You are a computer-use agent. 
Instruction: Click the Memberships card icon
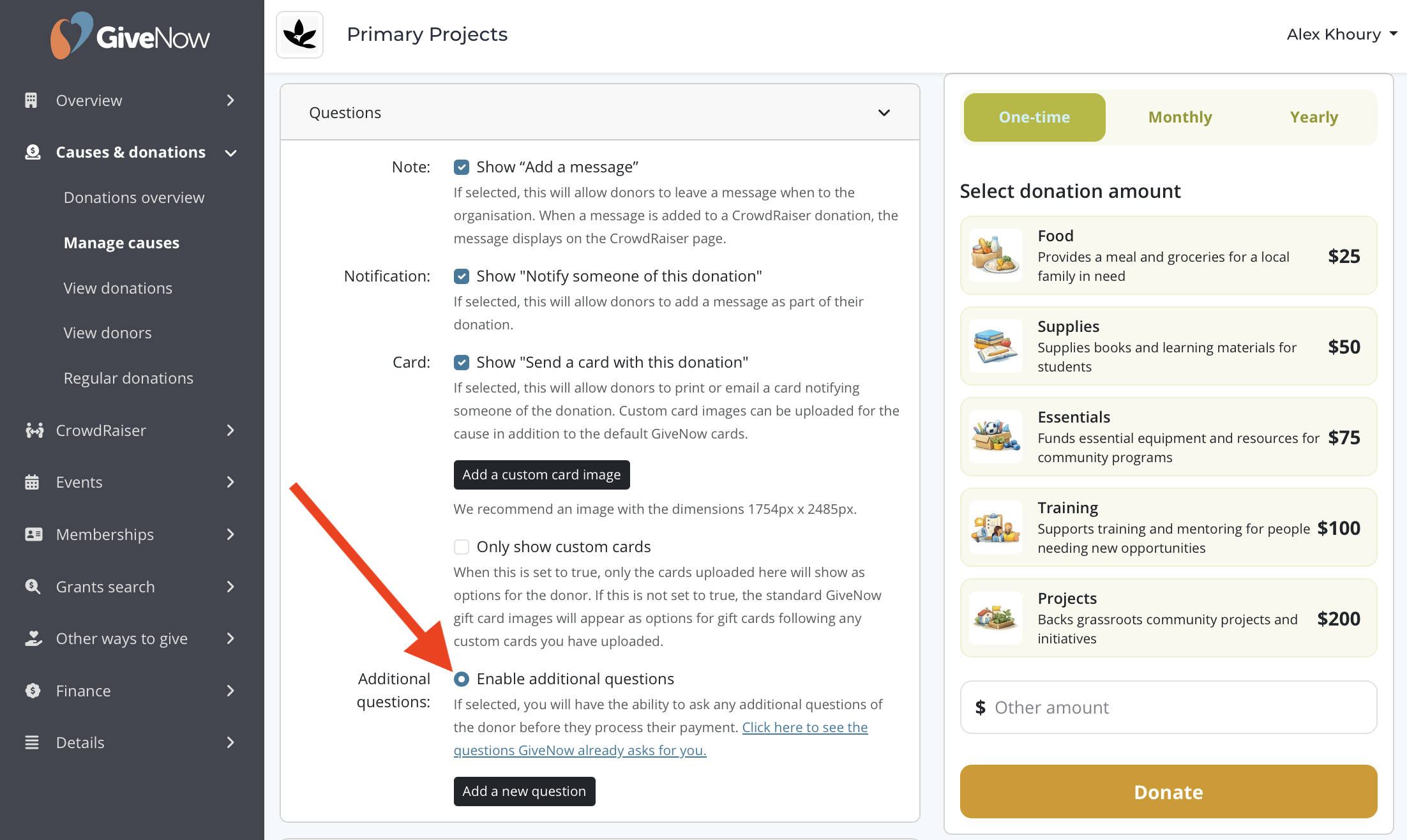click(x=33, y=534)
